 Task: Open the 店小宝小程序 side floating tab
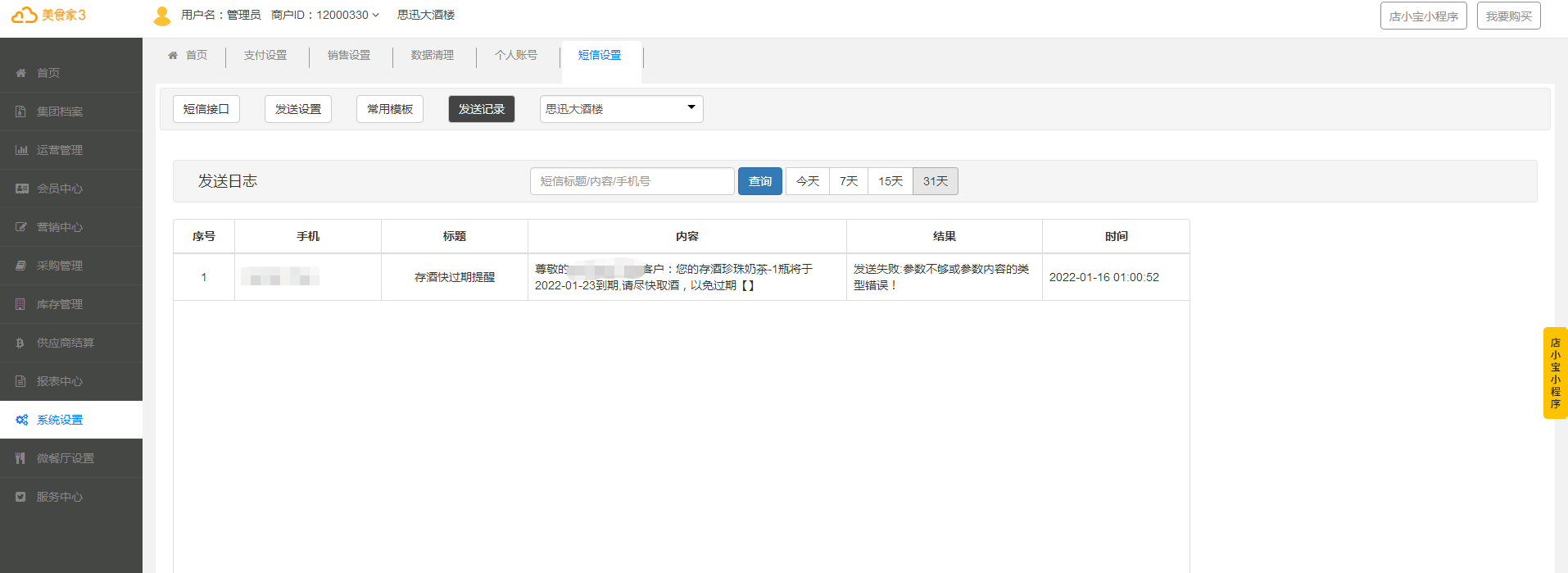point(1555,373)
